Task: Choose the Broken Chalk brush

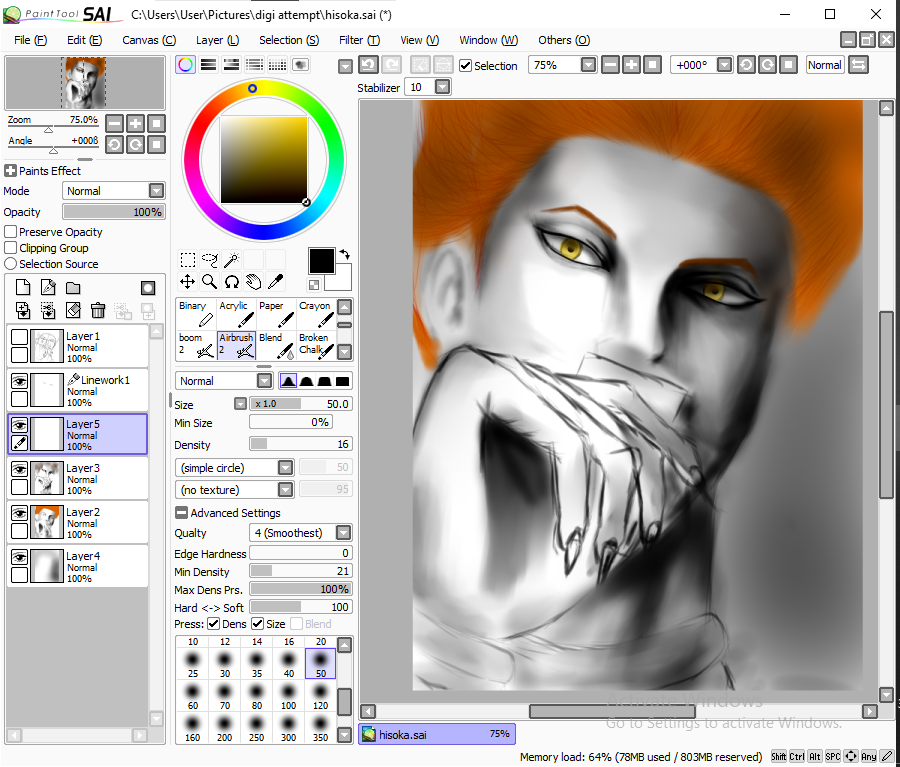Action: point(316,346)
